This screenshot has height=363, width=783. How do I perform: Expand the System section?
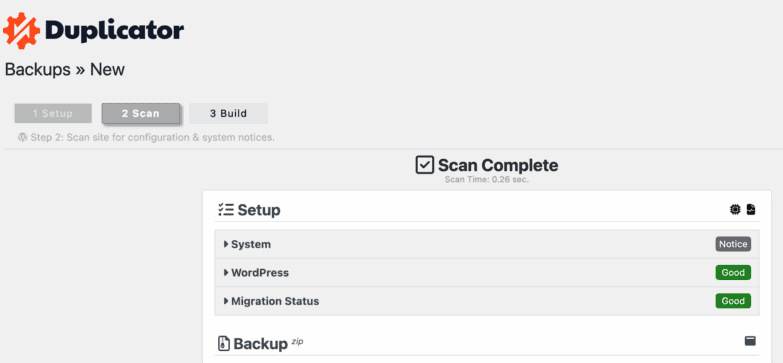(487, 244)
